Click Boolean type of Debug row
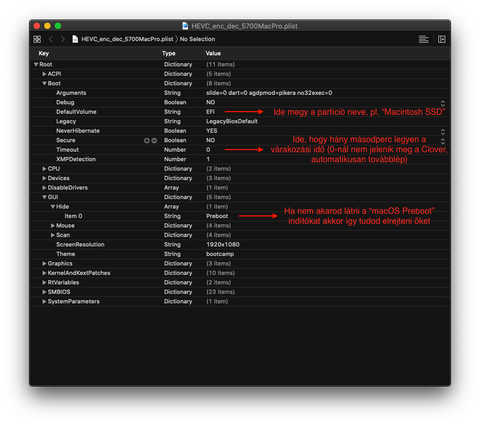480x425 pixels. 175,102
